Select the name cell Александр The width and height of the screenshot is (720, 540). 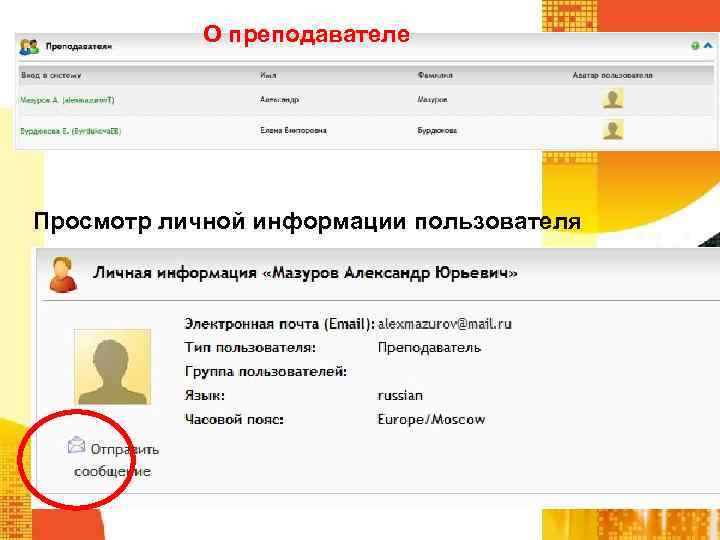[280, 99]
